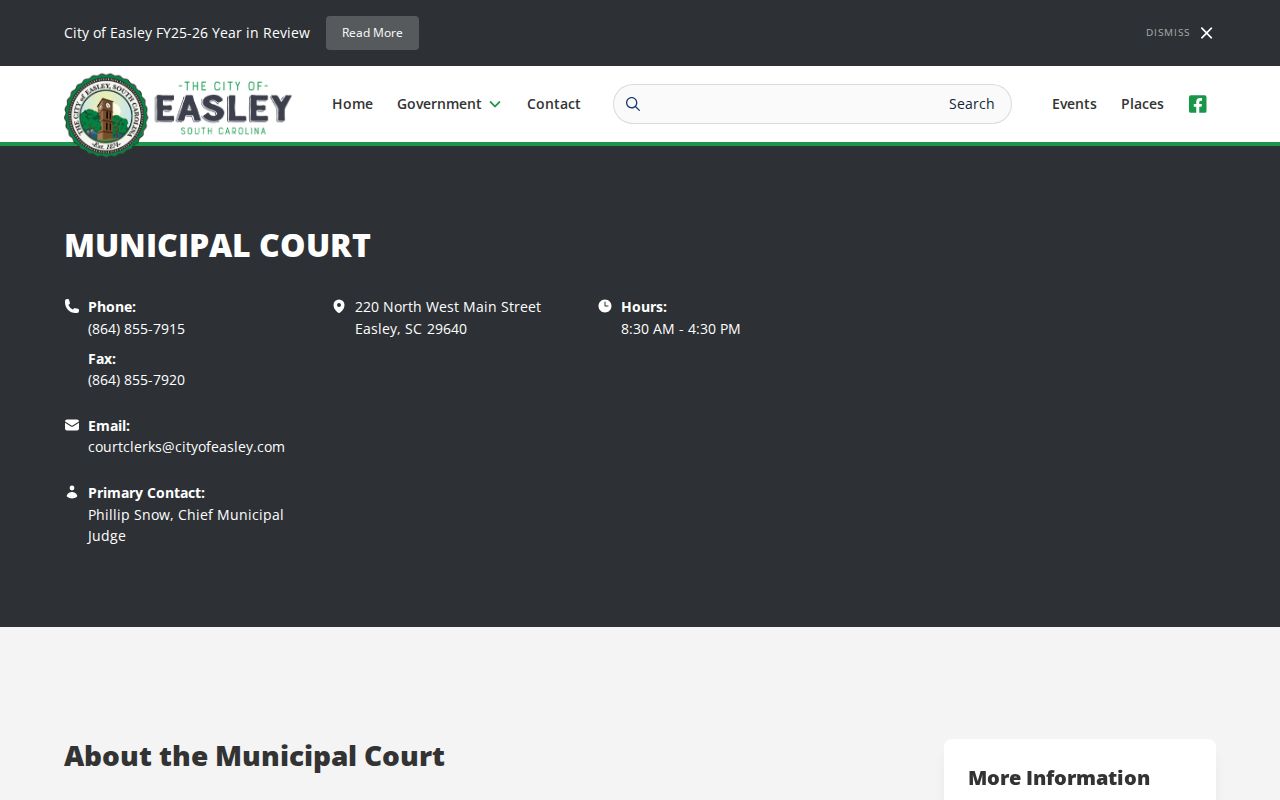Click the clock hours icon

[605, 306]
